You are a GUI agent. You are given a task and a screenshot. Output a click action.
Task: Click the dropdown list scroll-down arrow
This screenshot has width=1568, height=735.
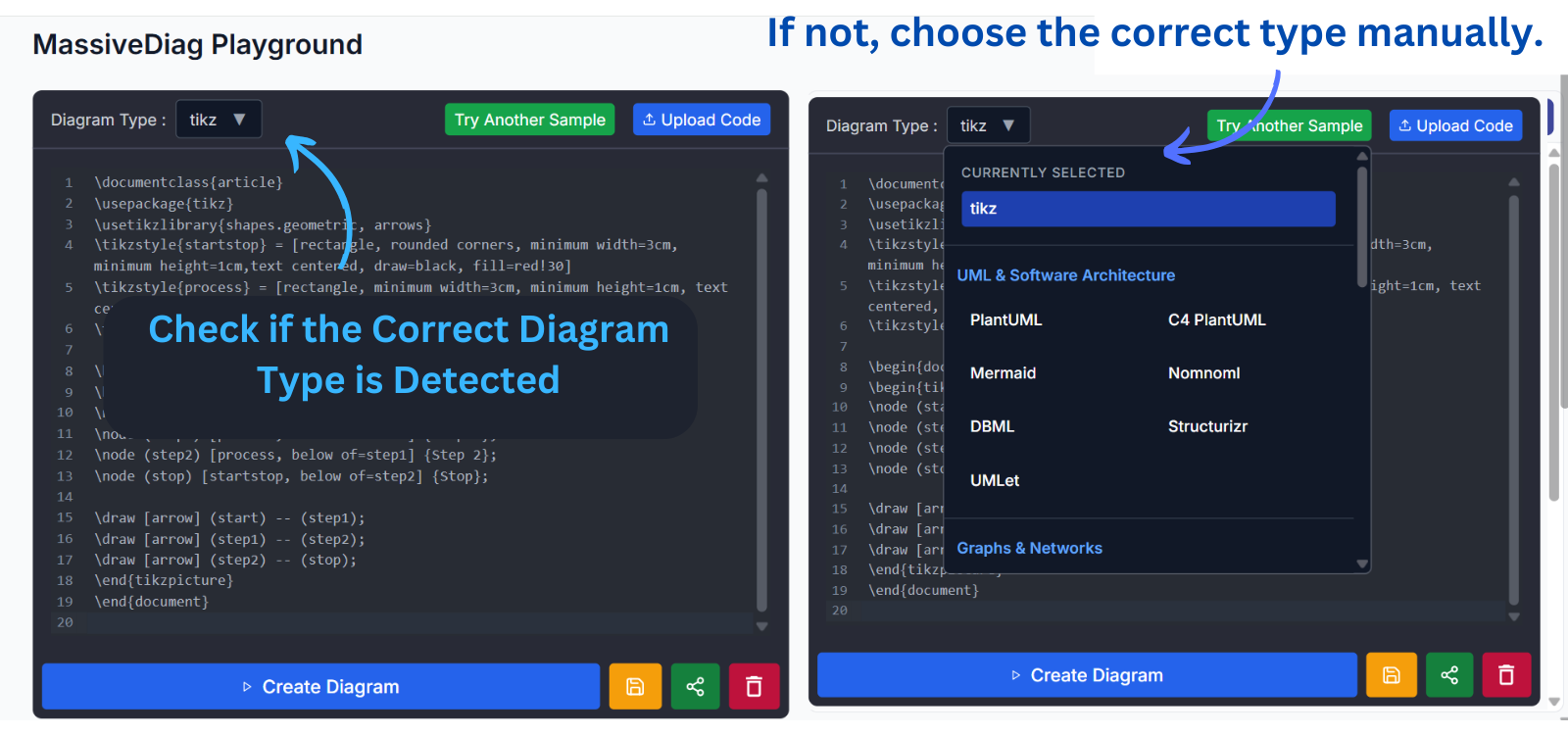(x=1361, y=563)
